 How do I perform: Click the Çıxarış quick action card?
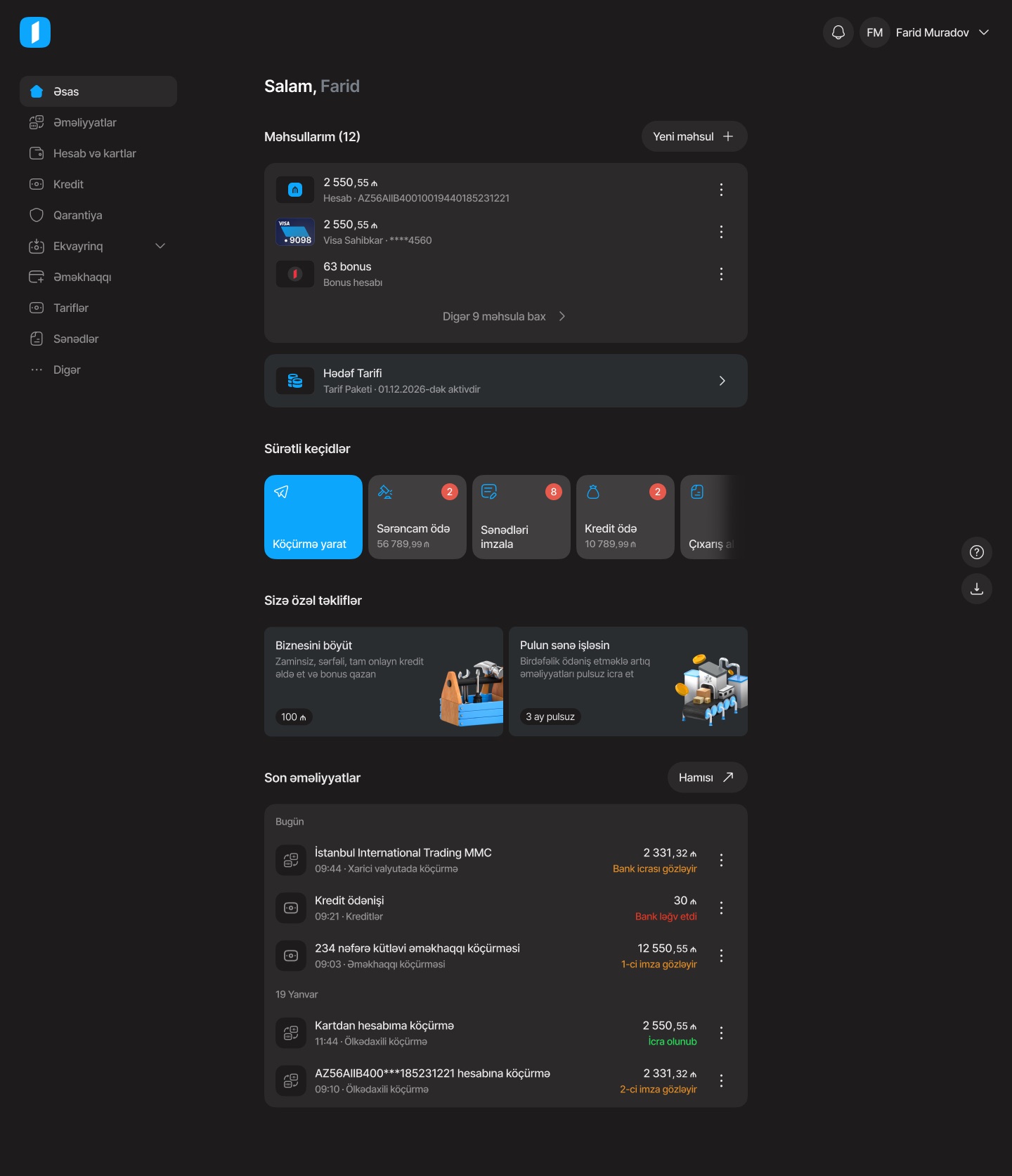coord(713,517)
